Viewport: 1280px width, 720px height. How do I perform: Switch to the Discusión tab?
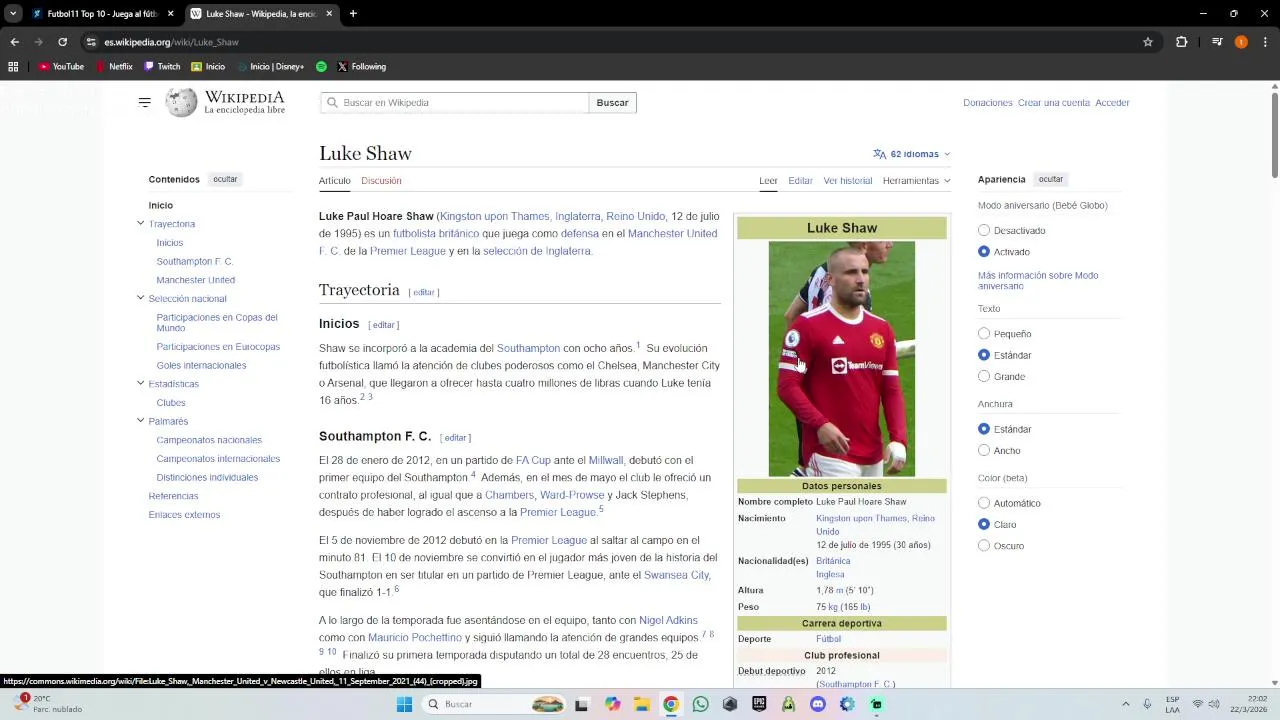pos(381,181)
